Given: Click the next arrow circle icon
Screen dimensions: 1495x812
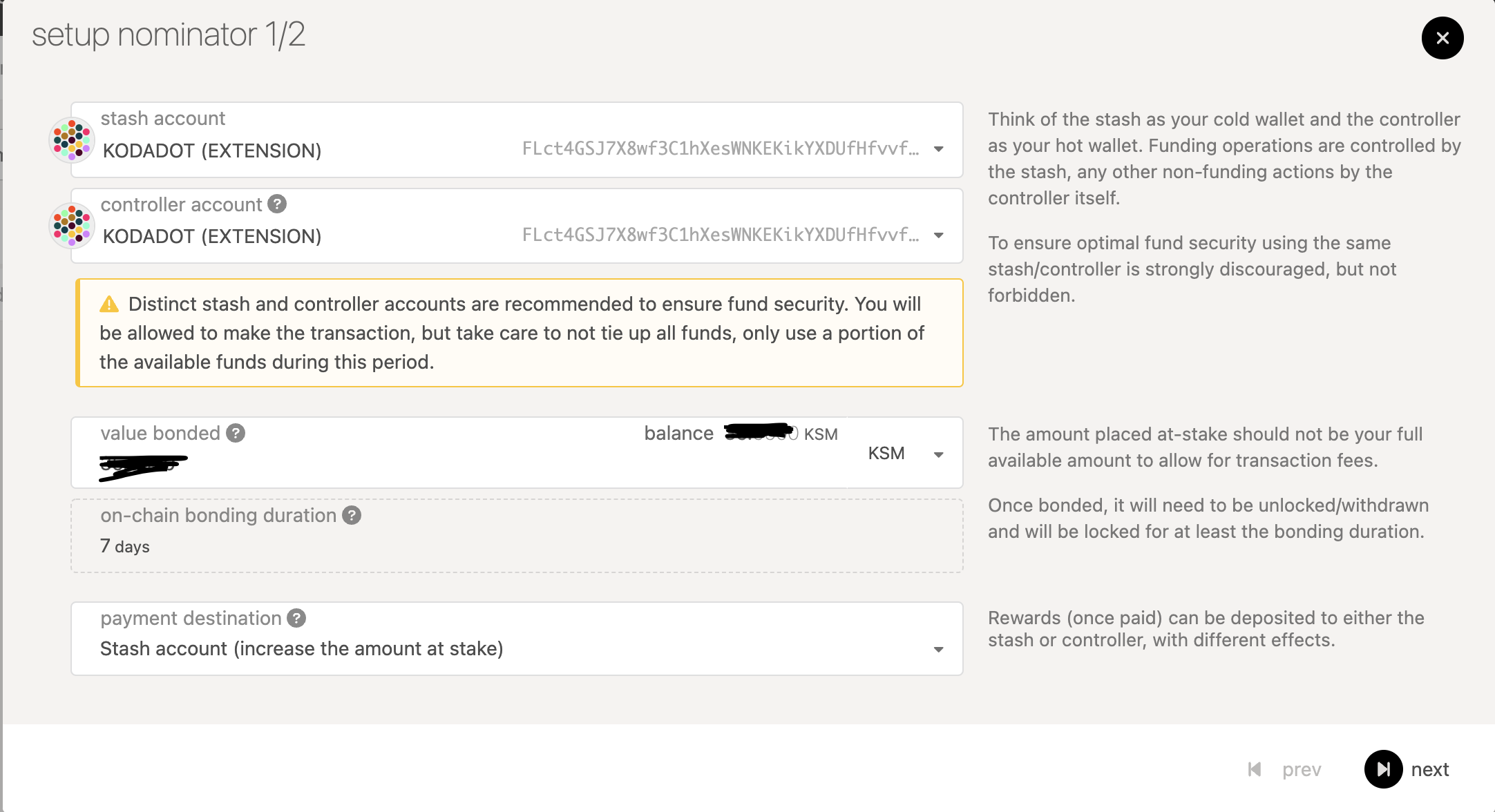Looking at the screenshot, I should tap(1383, 769).
